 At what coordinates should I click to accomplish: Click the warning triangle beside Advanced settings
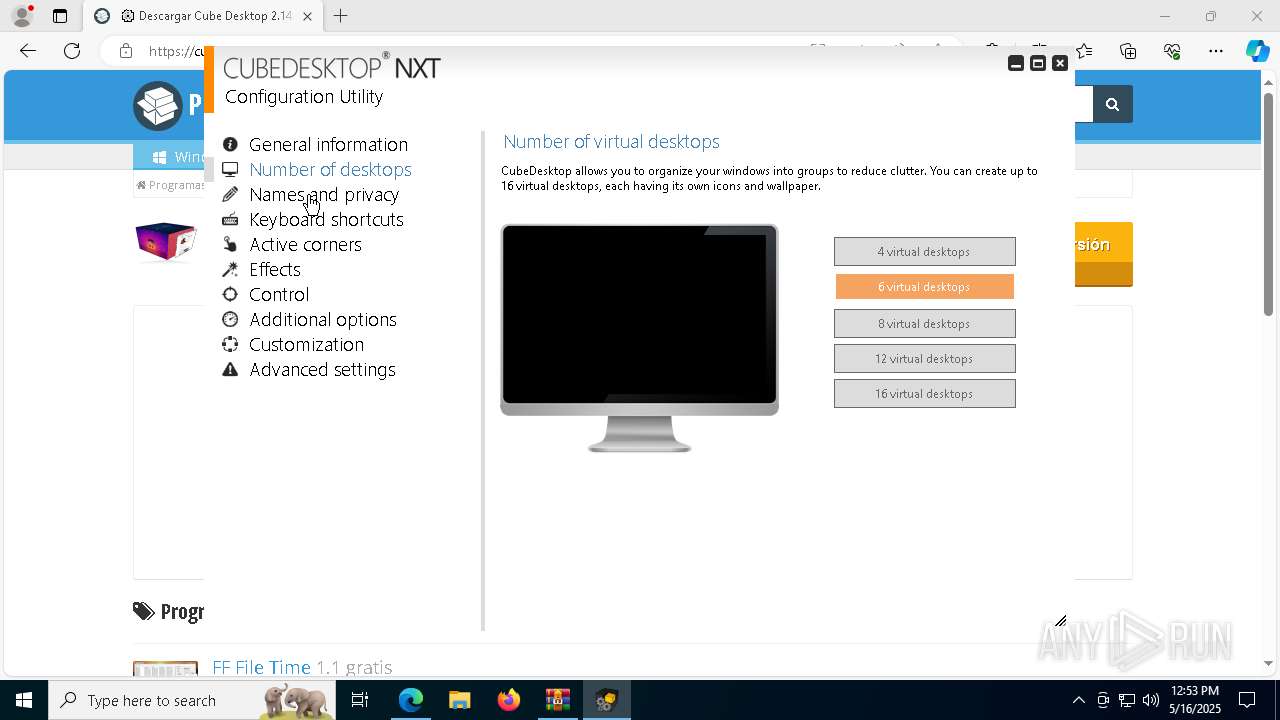(x=230, y=369)
